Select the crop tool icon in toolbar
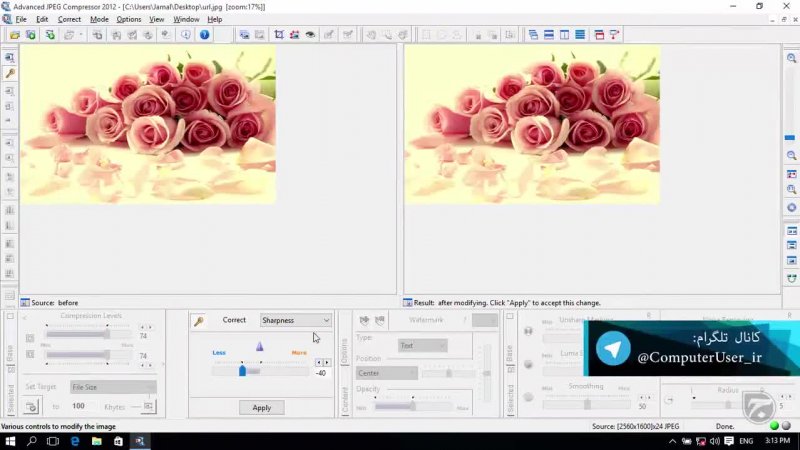This screenshot has width=800, height=450. (279, 34)
